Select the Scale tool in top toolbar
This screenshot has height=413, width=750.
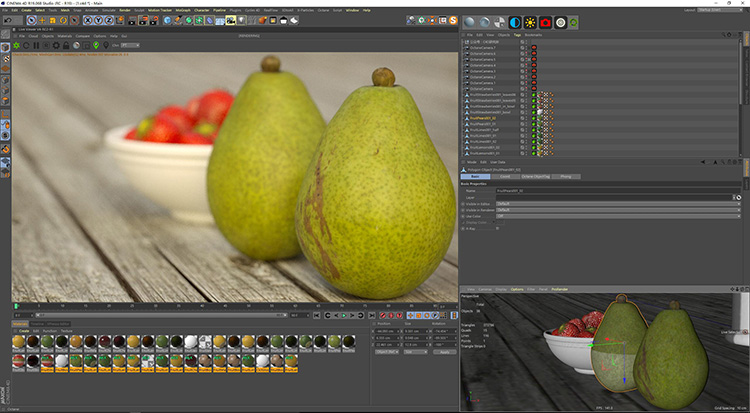pyautogui.click(x=53, y=20)
